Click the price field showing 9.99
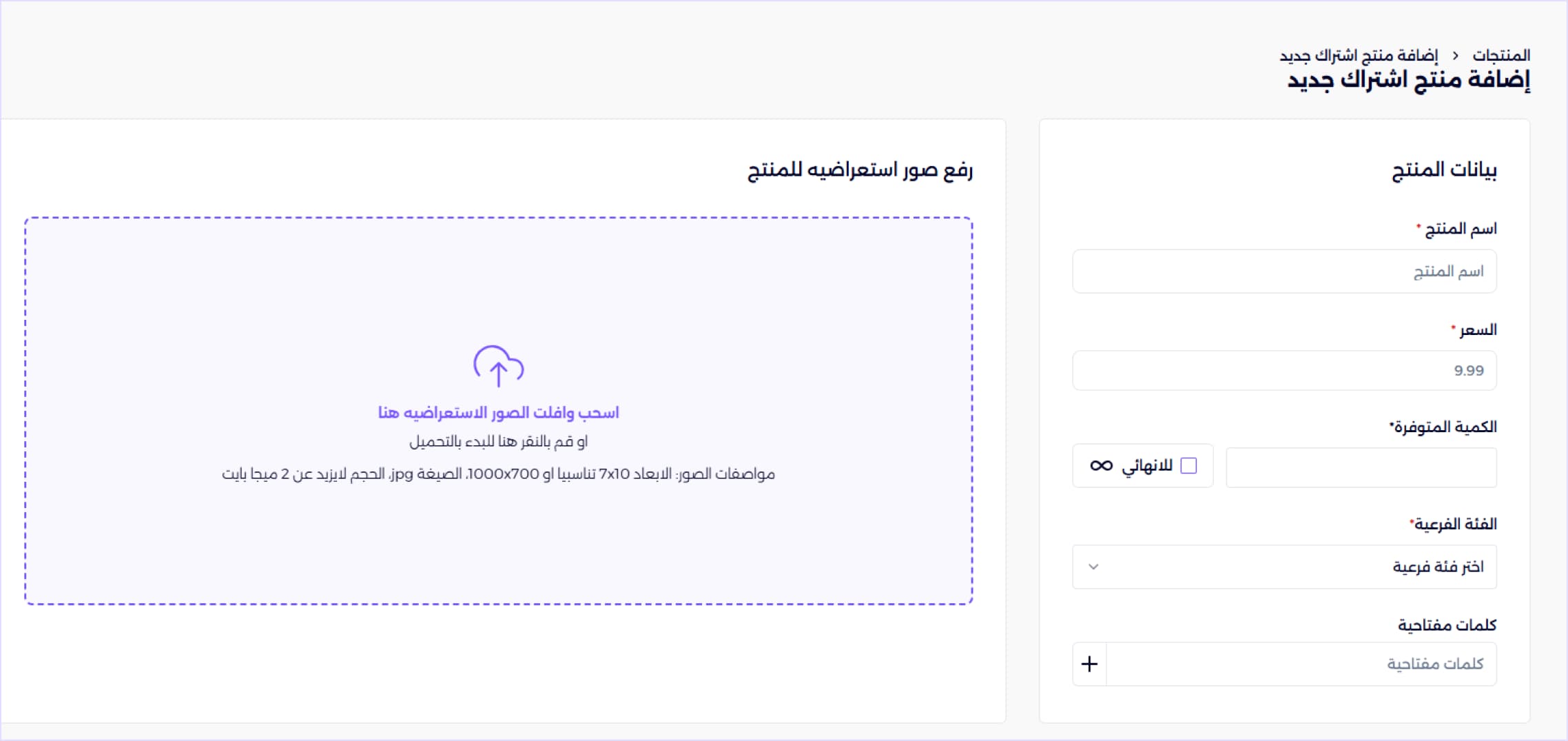Image resolution: width=1568 pixels, height=741 pixels. click(x=1284, y=371)
